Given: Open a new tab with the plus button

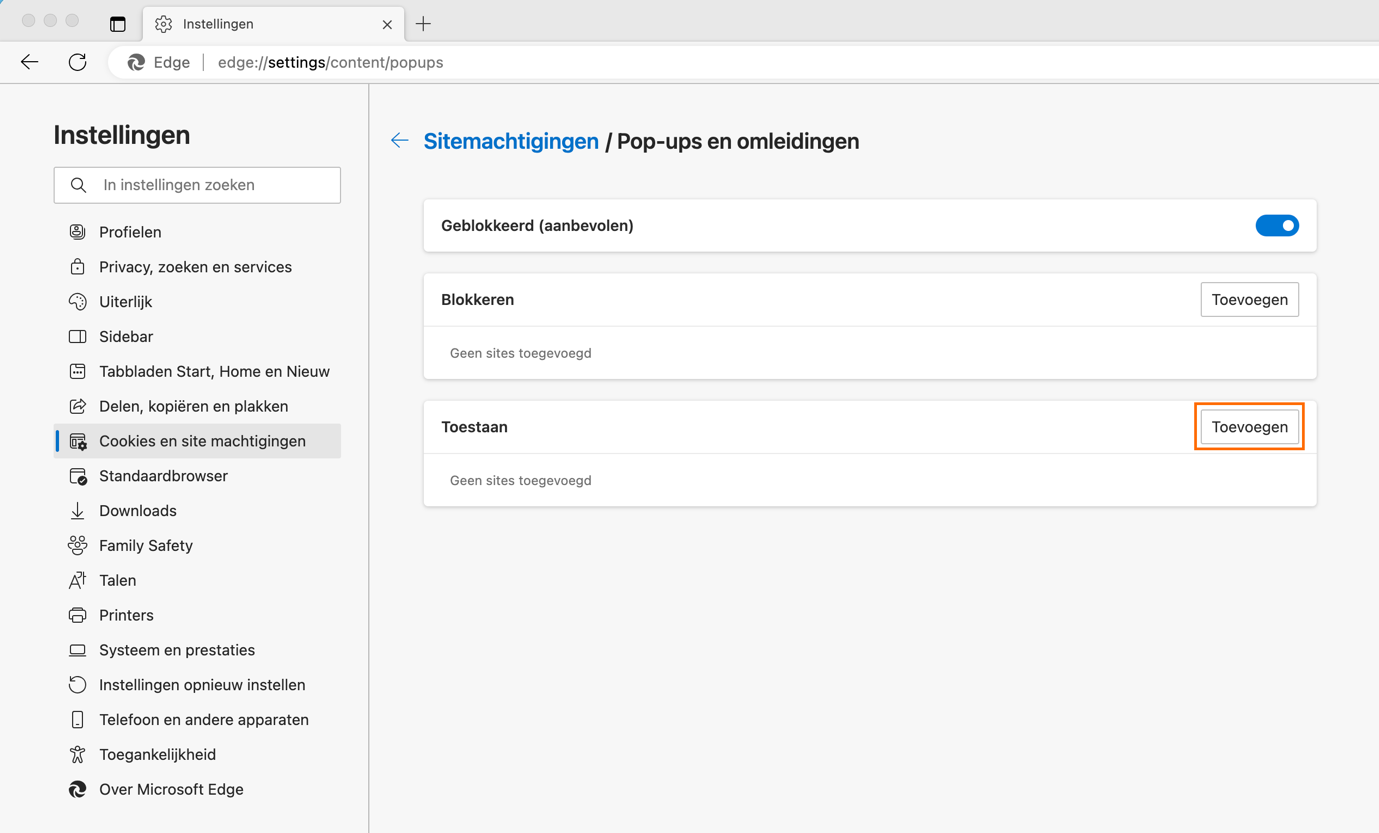Looking at the screenshot, I should point(422,23).
